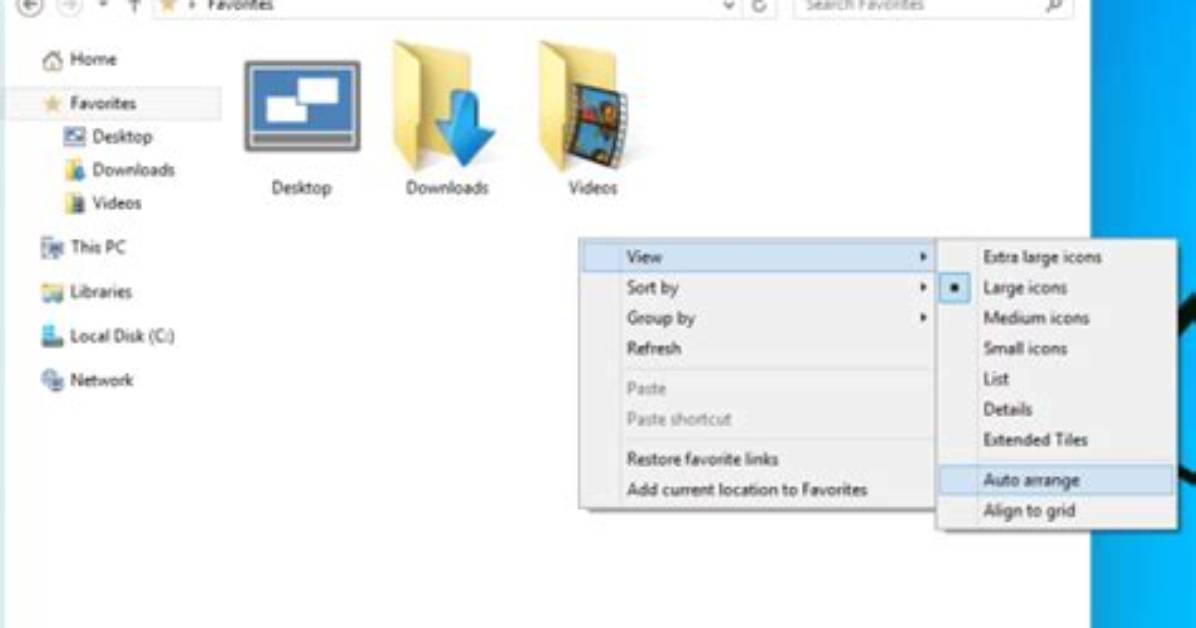This screenshot has height=628, width=1196.
Task: Click the Downloads label in the navigation tree
Action: [x=133, y=169]
